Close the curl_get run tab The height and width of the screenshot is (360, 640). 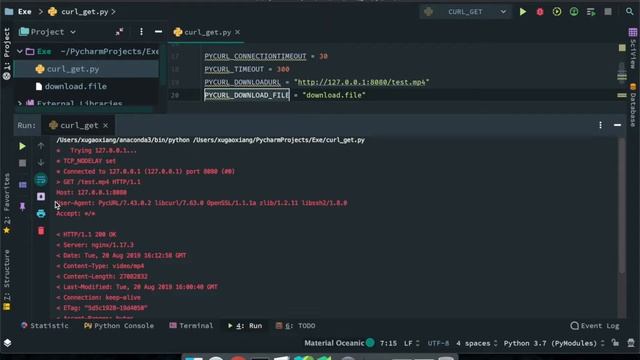106,125
